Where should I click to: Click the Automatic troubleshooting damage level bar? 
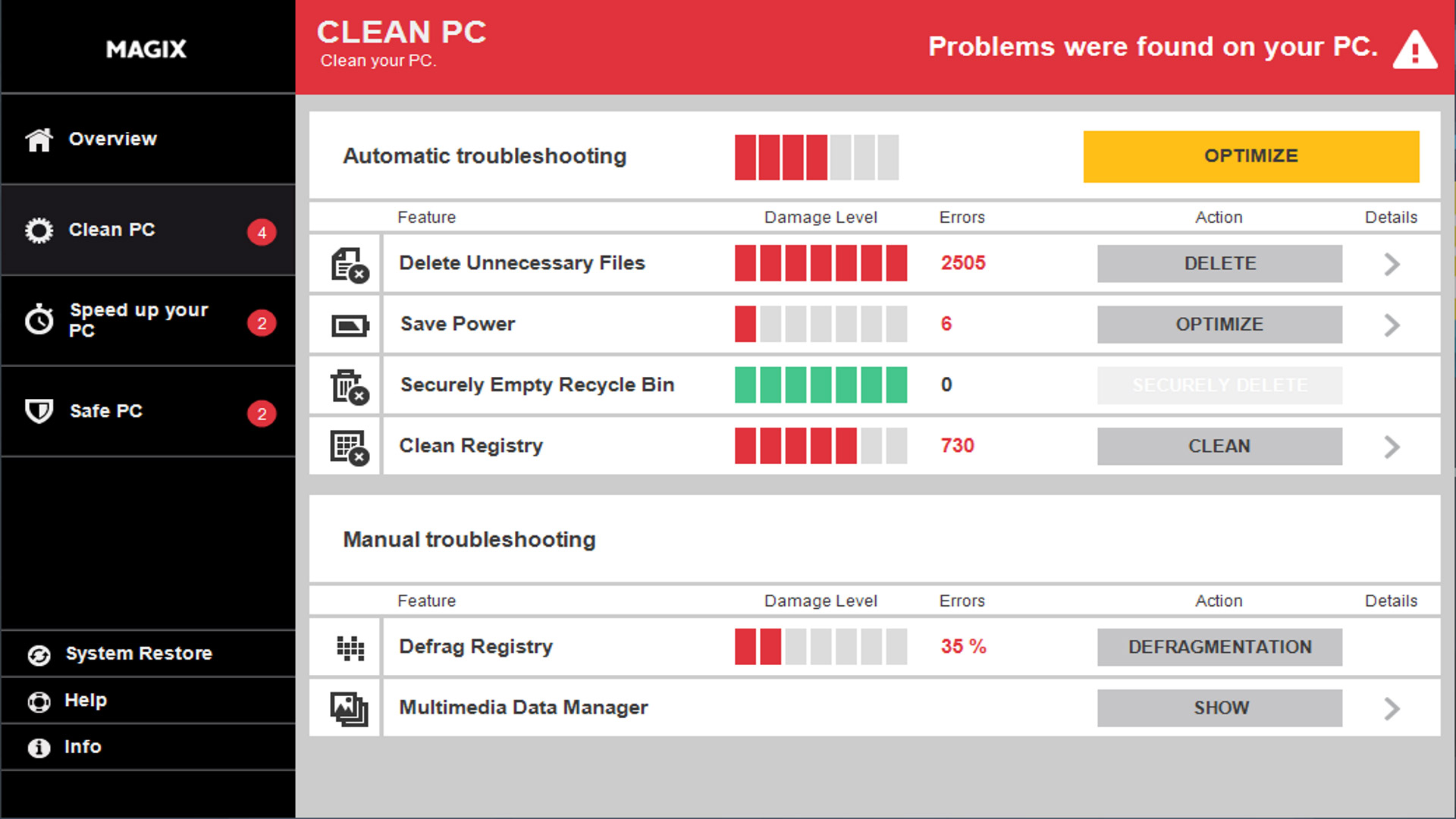[816, 157]
